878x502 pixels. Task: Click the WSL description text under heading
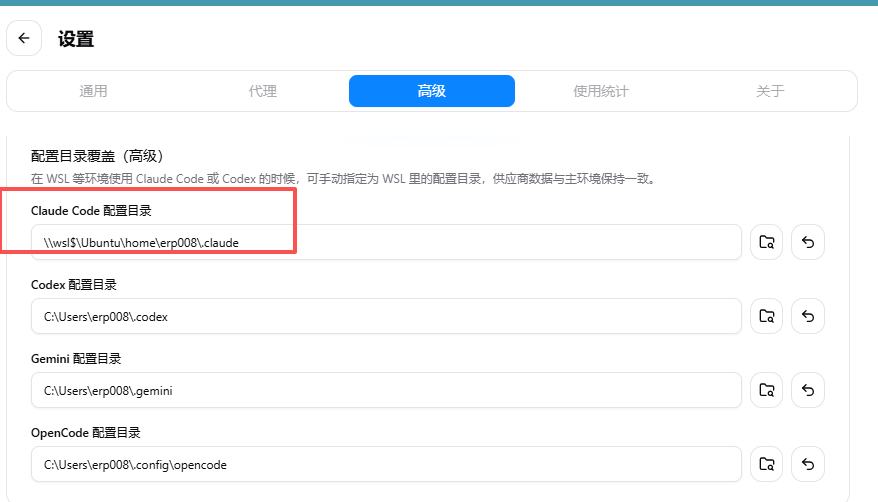[x=343, y=179]
